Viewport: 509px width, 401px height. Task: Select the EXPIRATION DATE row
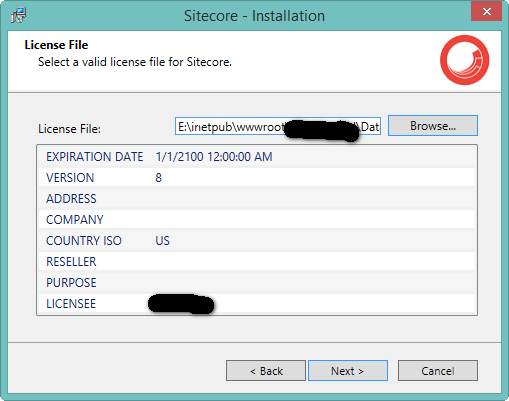pos(257,157)
